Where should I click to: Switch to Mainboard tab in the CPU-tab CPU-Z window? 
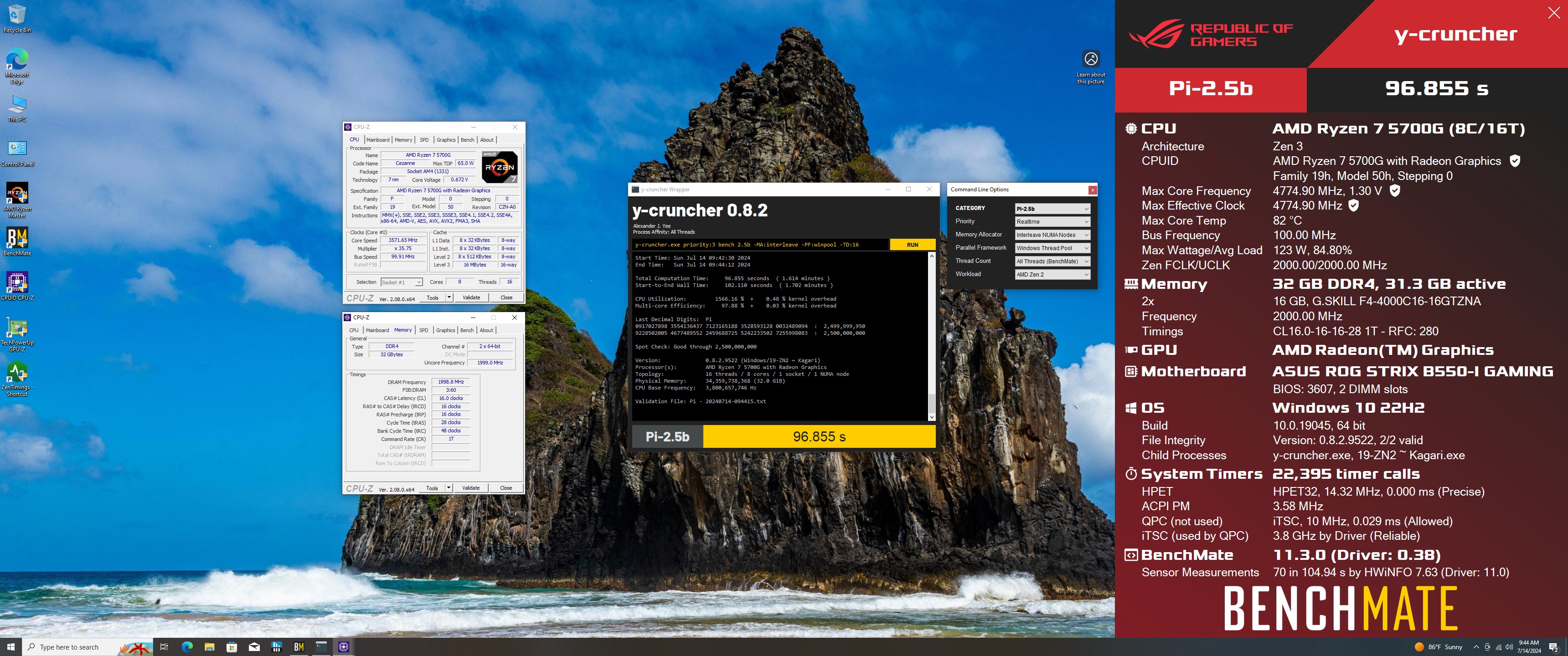(x=377, y=140)
